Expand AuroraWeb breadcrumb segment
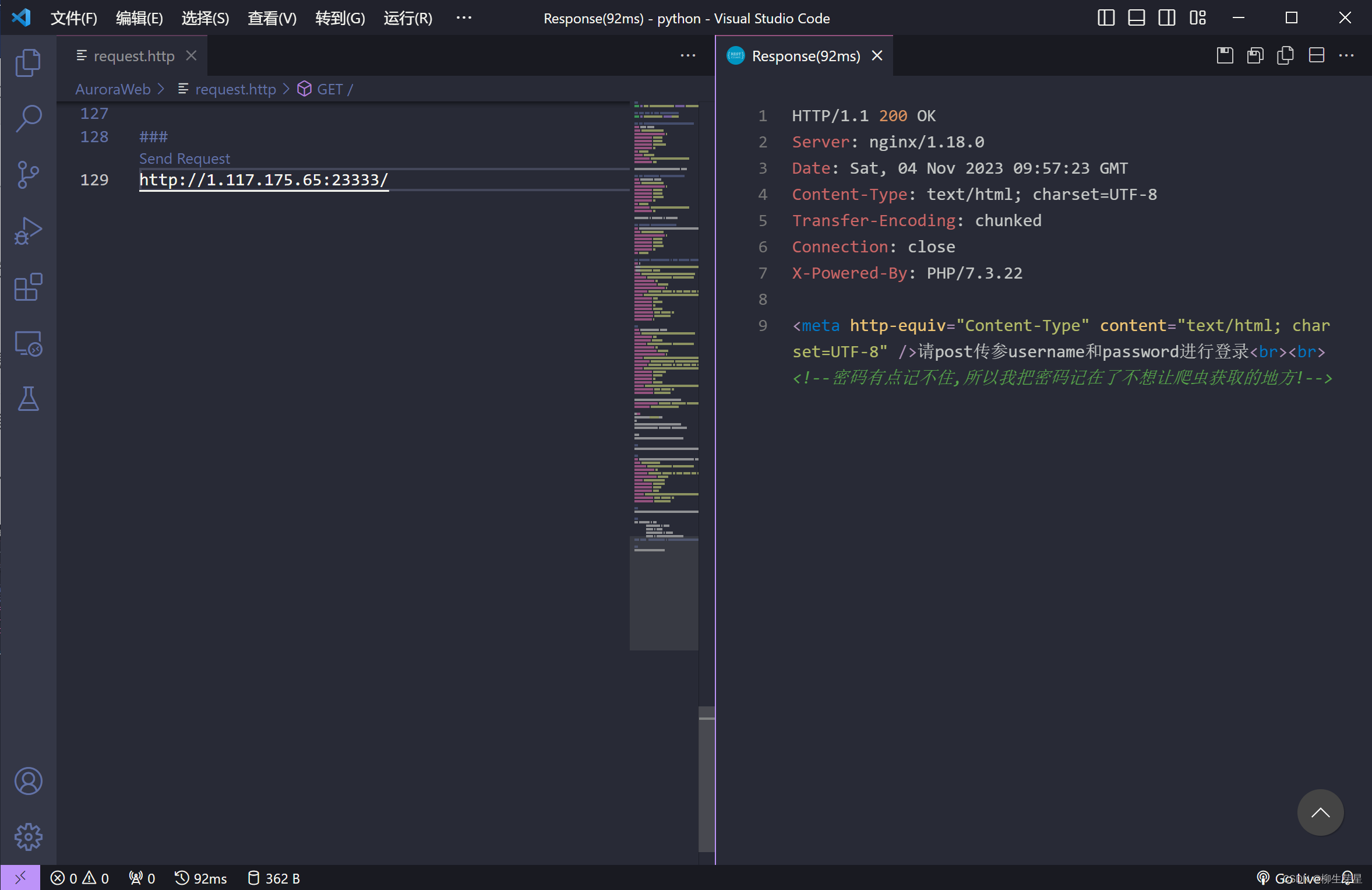 112,89
